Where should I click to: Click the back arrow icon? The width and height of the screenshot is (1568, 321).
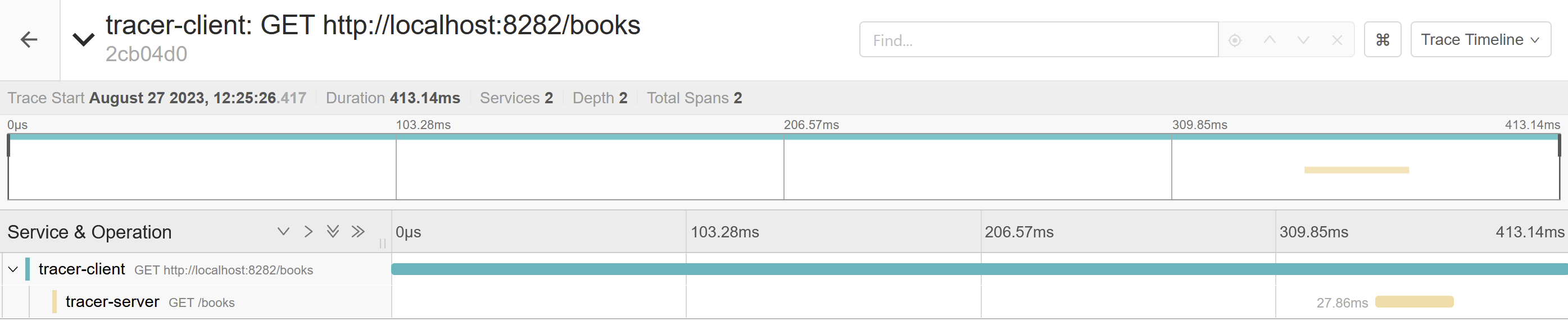[29, 40]
